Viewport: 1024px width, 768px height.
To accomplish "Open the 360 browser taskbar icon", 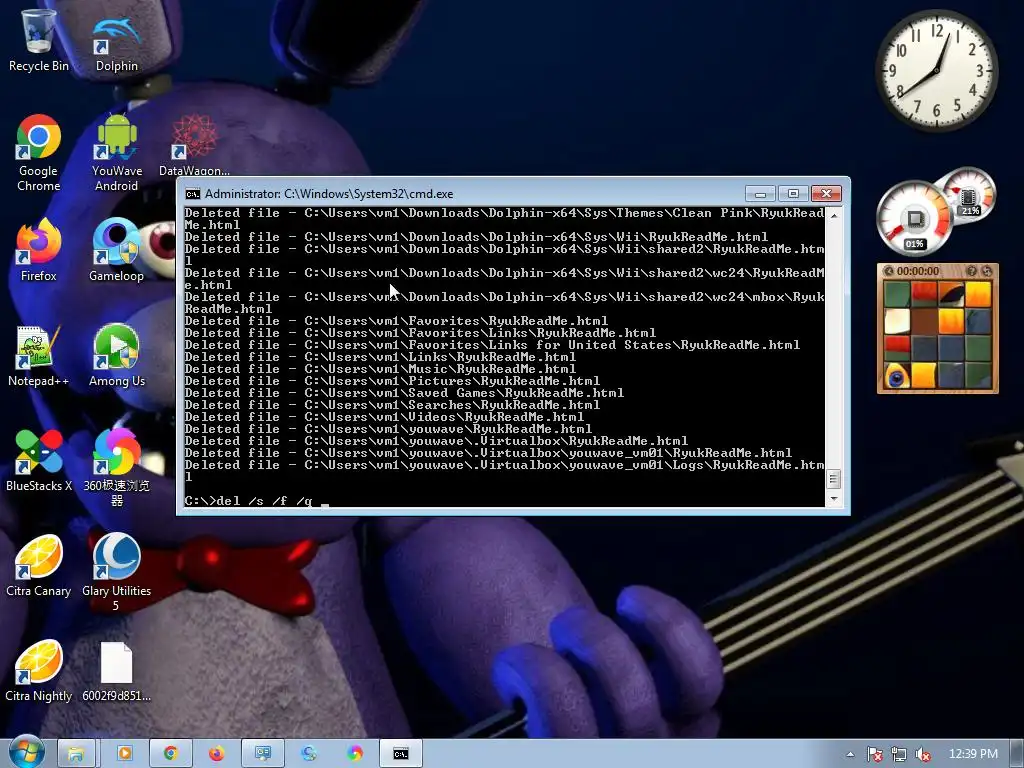I will [x=355, y=754].
